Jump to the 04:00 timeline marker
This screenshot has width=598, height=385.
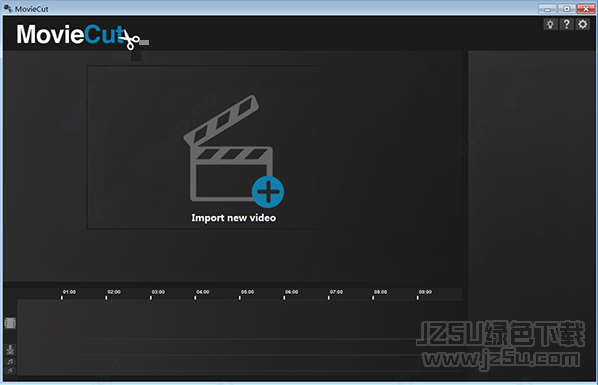tap(203, 292)
